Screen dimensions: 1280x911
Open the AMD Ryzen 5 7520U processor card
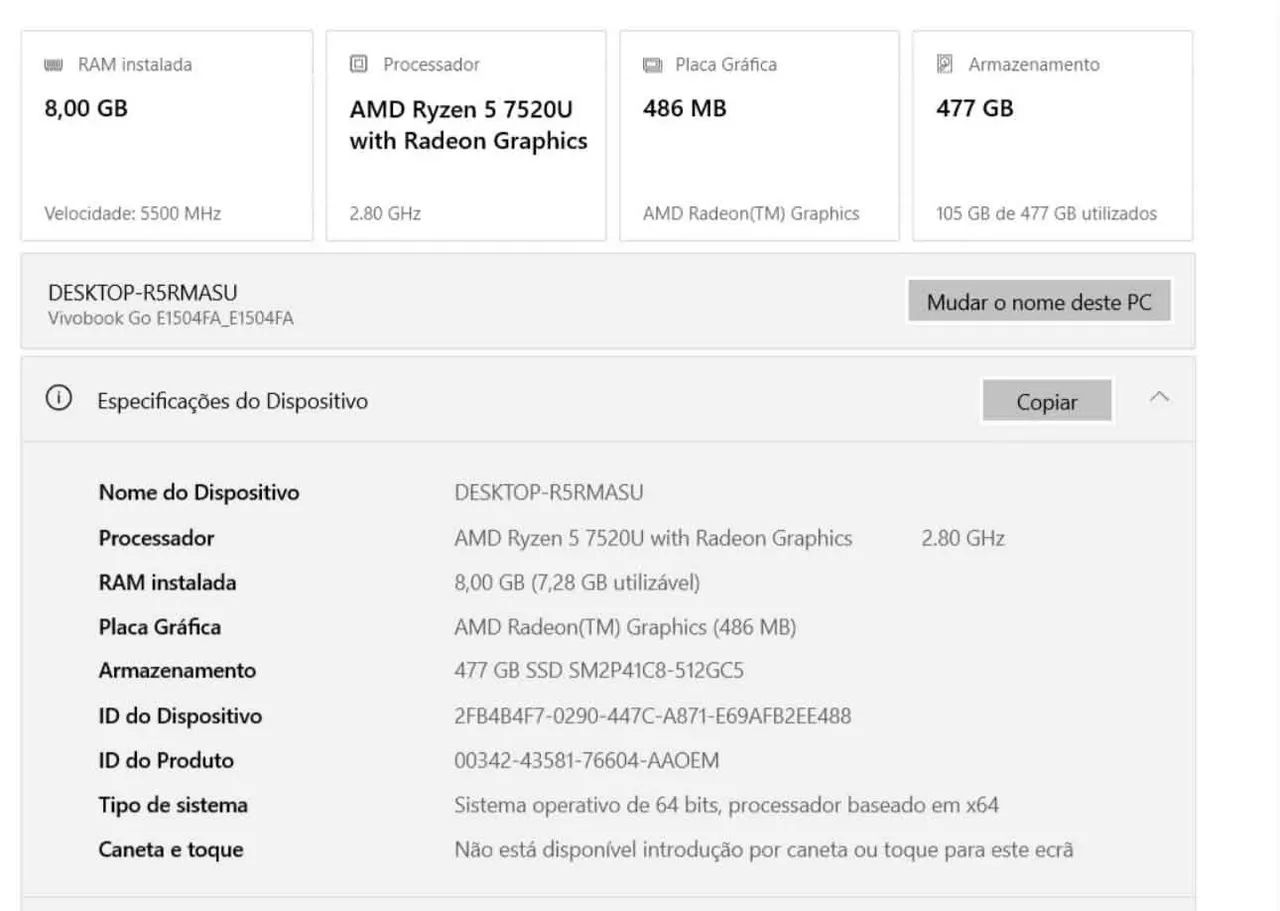coord(466,136)
